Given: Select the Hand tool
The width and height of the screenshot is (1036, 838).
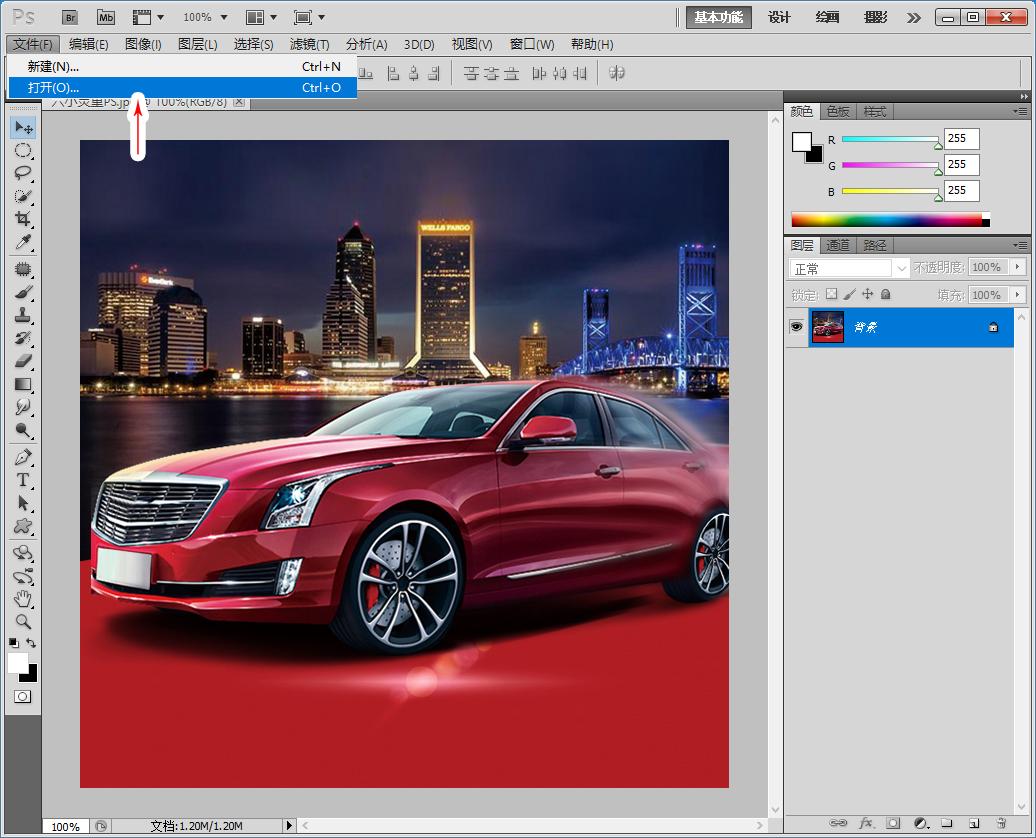Looking at the screenshot, I should (x=23, y=599).
